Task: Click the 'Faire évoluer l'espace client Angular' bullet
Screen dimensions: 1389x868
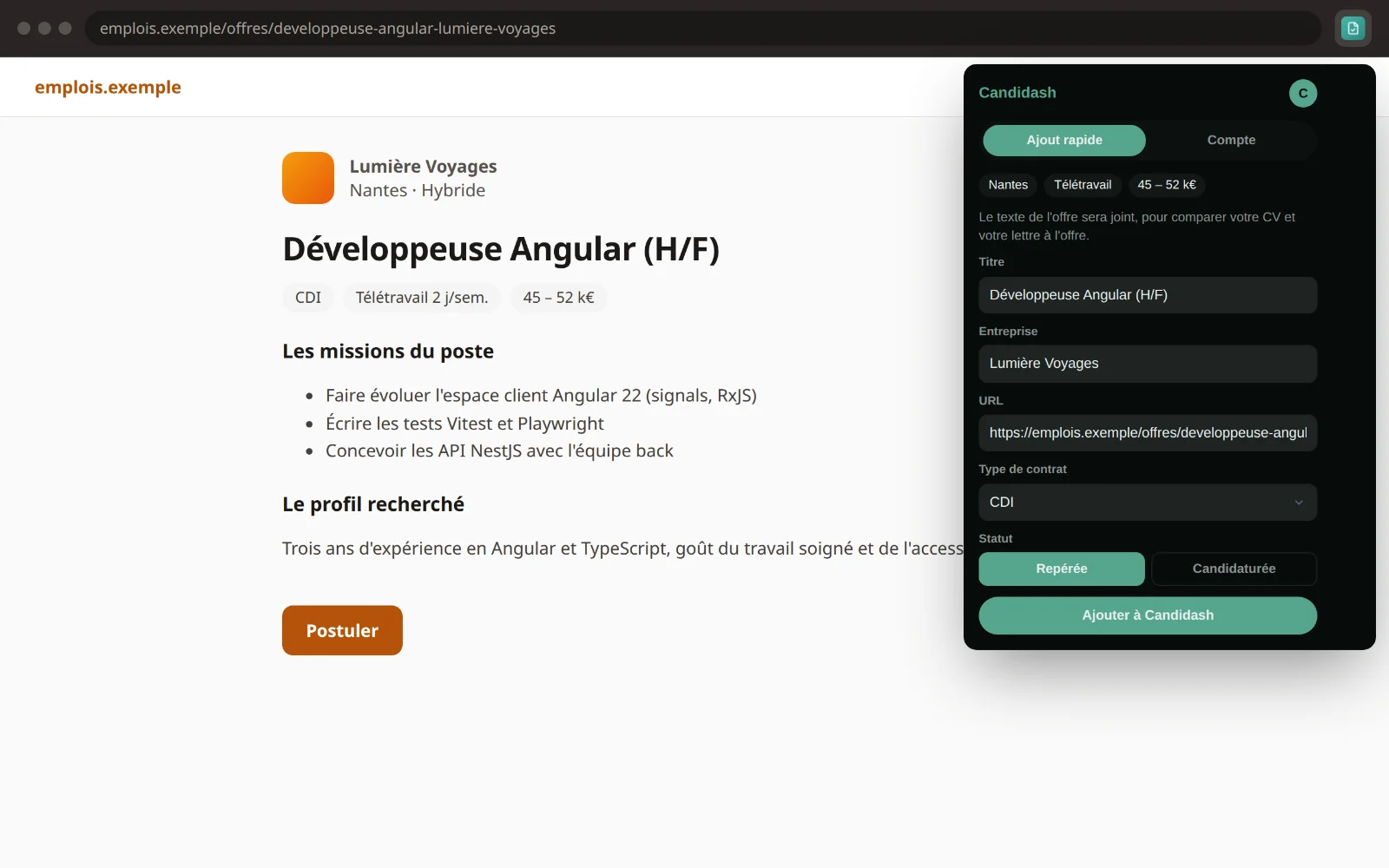Action: pyautogui.click(x=541, y=396)
